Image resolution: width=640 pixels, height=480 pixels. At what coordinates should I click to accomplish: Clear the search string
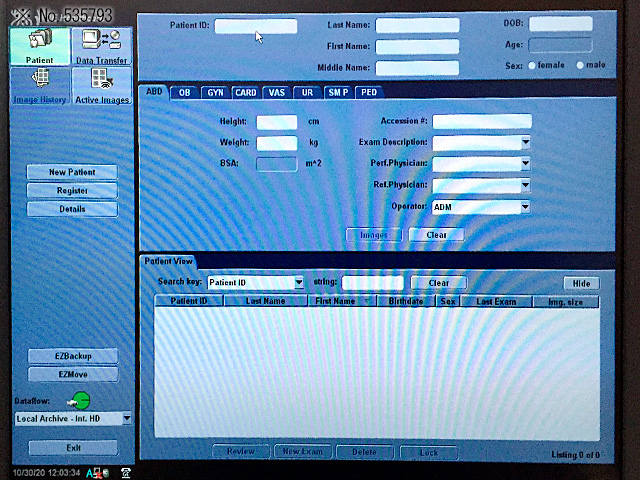(439, 283)
